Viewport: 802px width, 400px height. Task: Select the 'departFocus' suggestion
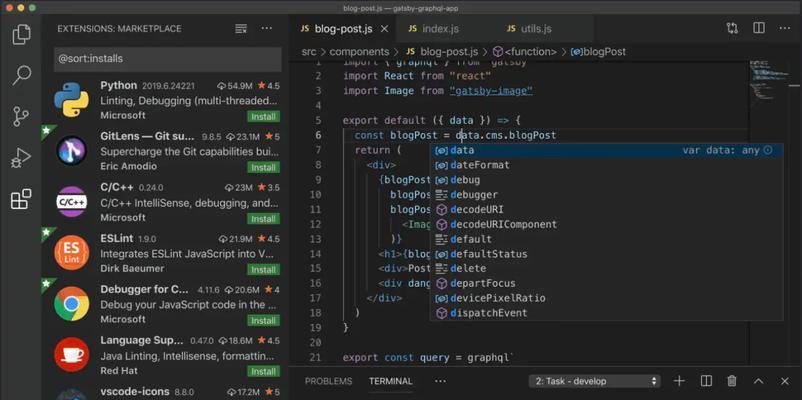606,283
